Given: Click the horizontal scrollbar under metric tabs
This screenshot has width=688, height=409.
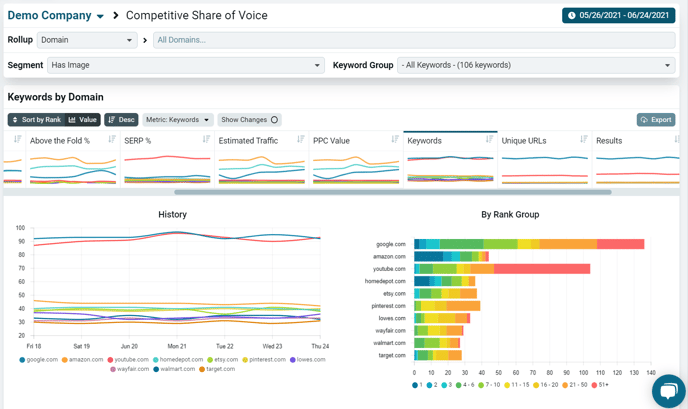Looking at the screenshot, I should tap(393, 192).
